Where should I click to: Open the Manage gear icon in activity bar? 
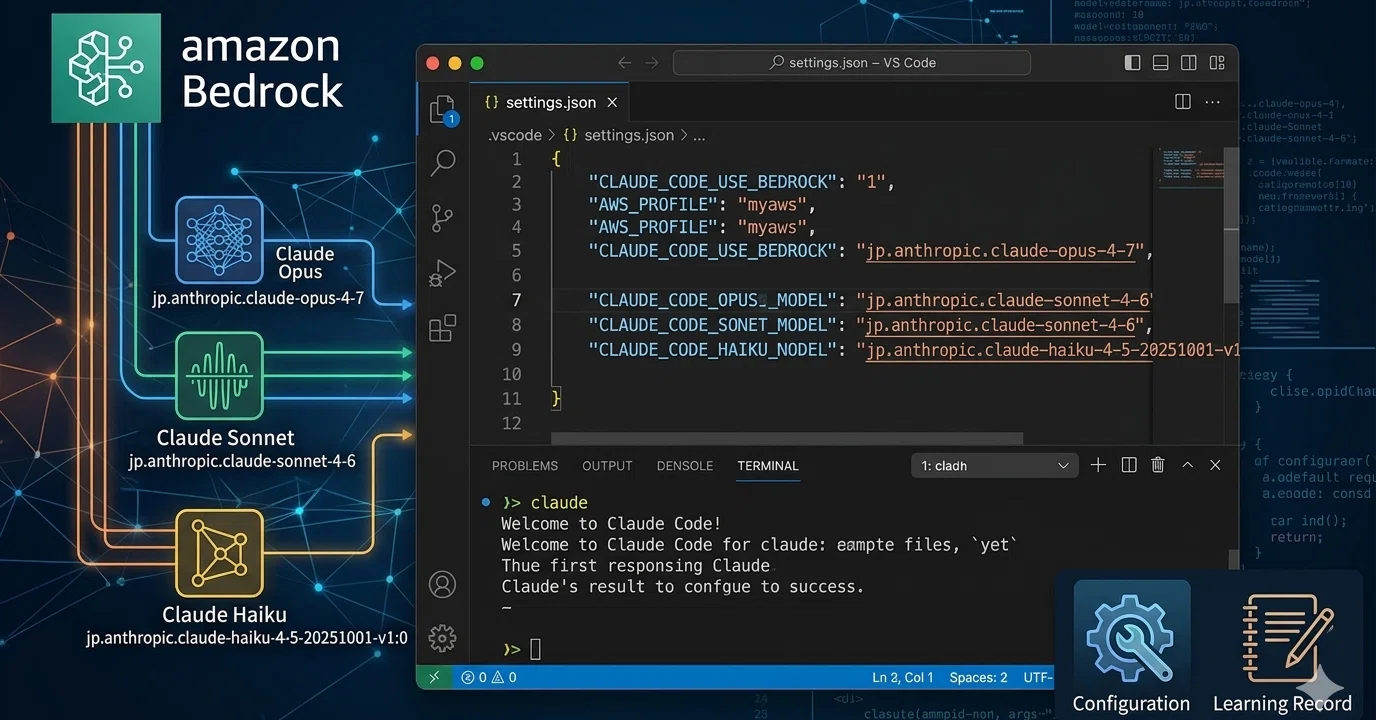(442, 637)
